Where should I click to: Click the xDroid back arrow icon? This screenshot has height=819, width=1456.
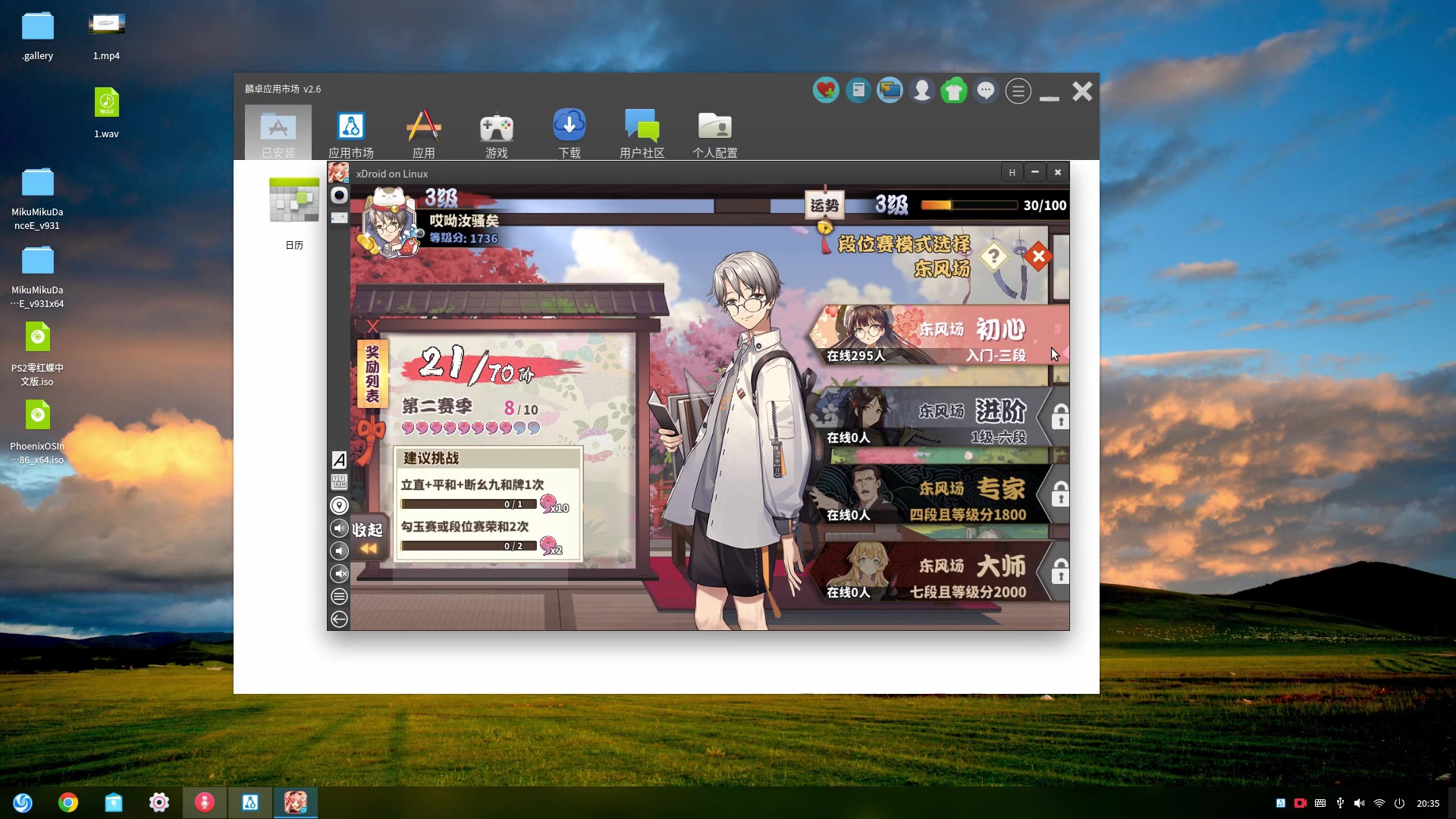click(x=339, y=620)
